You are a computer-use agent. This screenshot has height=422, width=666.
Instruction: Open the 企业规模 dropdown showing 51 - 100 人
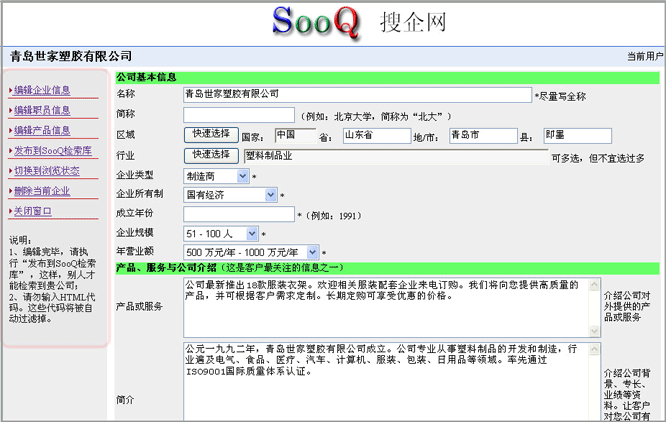click(221, 234)
